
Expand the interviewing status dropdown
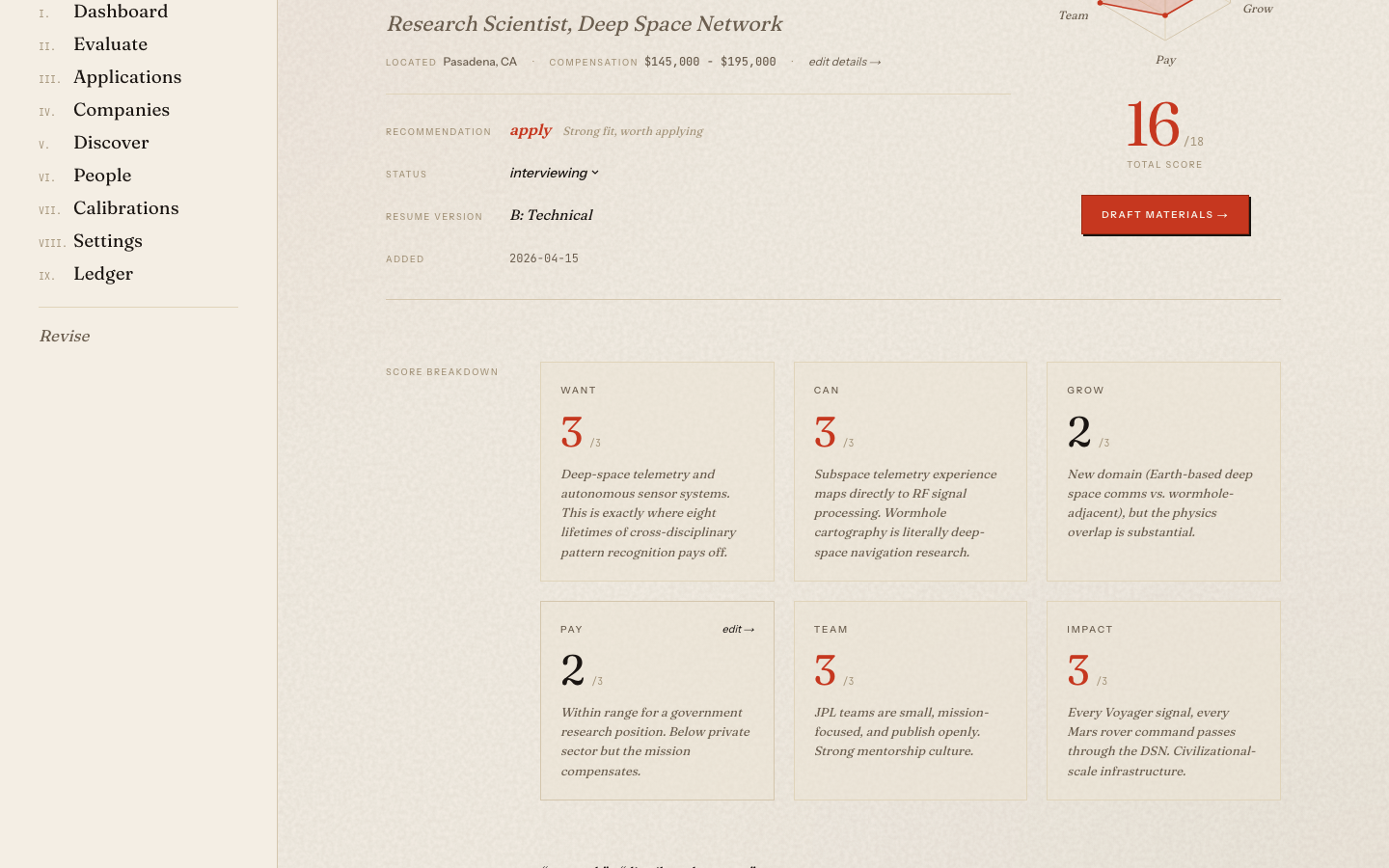[554, 174]
